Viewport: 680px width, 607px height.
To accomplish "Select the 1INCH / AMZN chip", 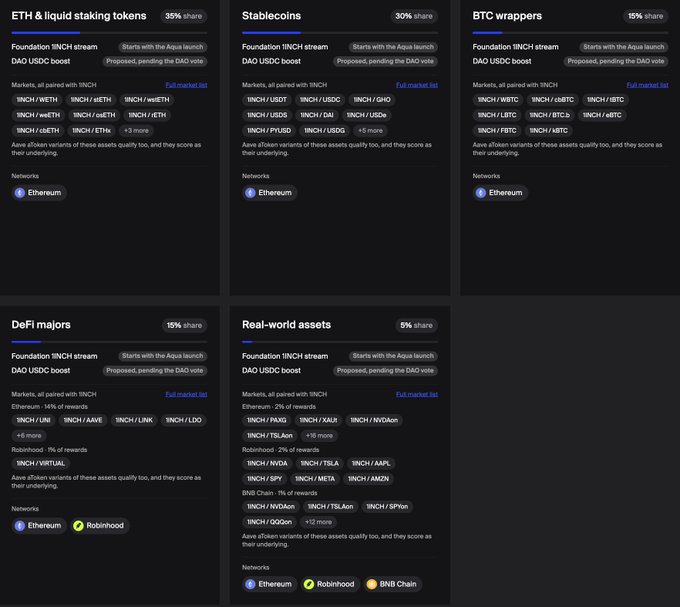I will click(368, 479).
